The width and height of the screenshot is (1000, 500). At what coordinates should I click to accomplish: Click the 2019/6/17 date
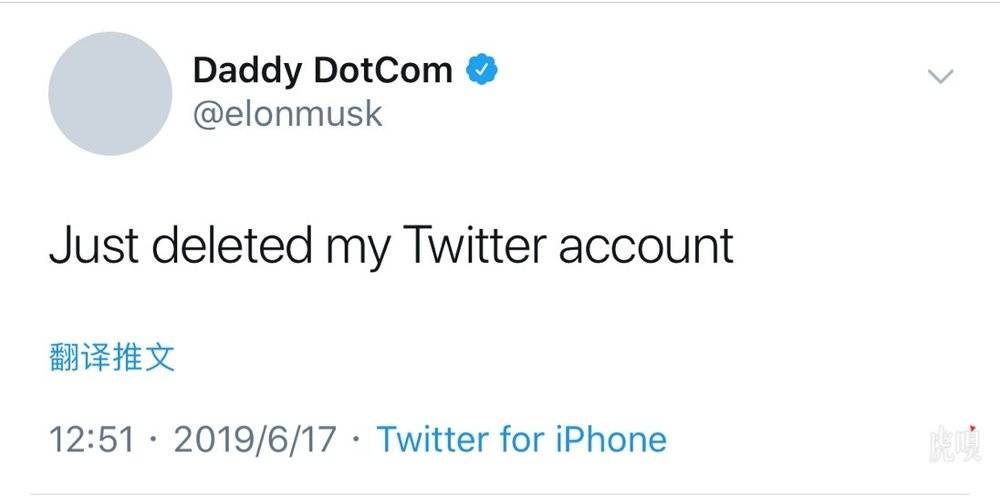(x=255, y=440)
